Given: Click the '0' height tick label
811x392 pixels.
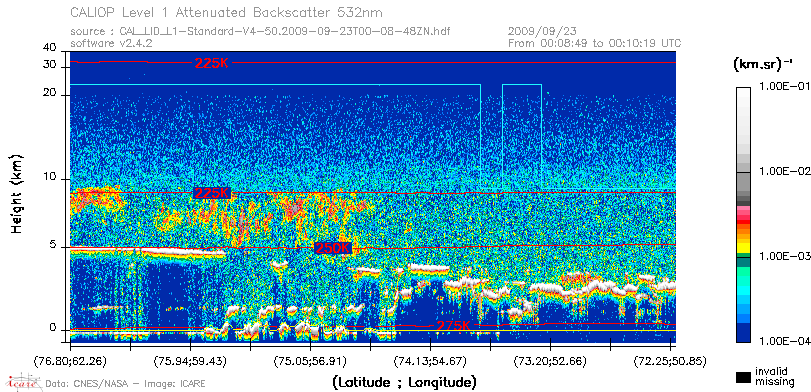Looking at the screenshot, I should pos(52,328).
